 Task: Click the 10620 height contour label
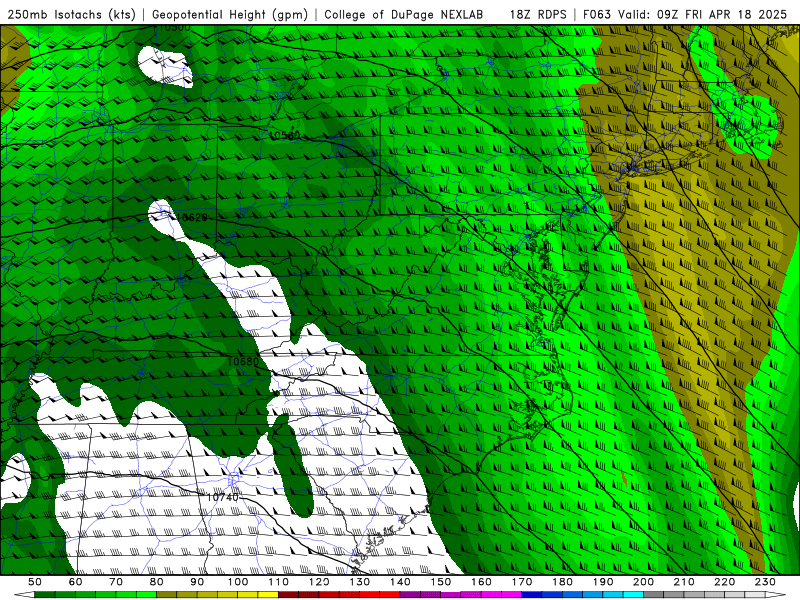click(x=192, y=217)
